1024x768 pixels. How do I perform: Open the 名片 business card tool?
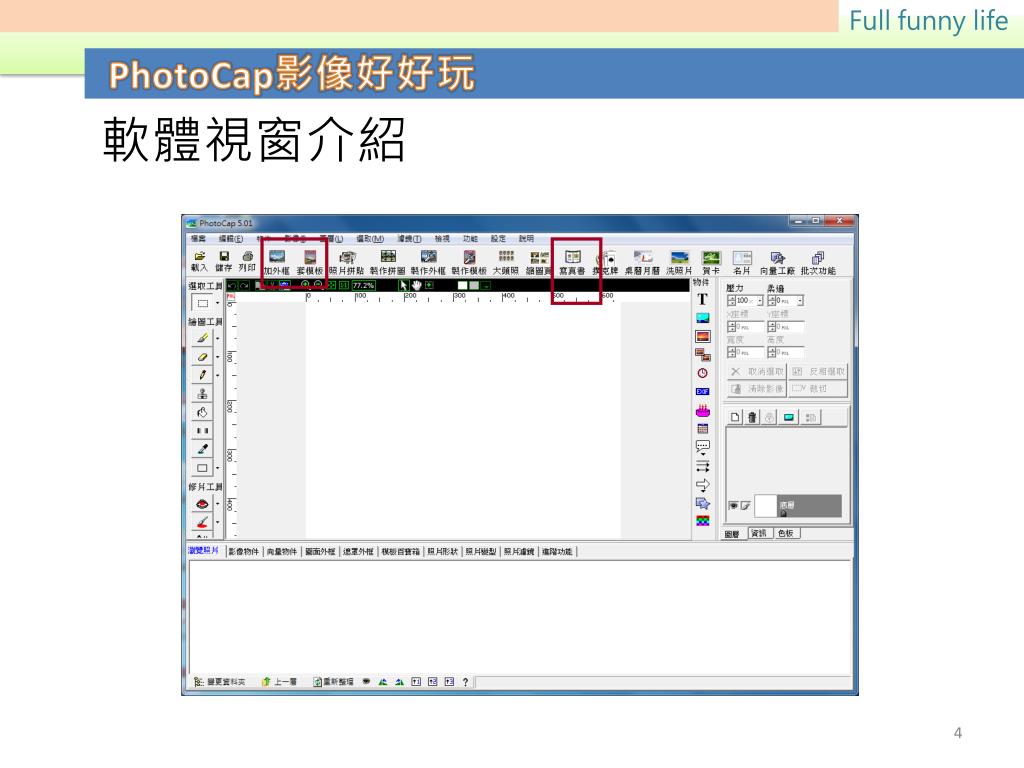pos(742,263)
